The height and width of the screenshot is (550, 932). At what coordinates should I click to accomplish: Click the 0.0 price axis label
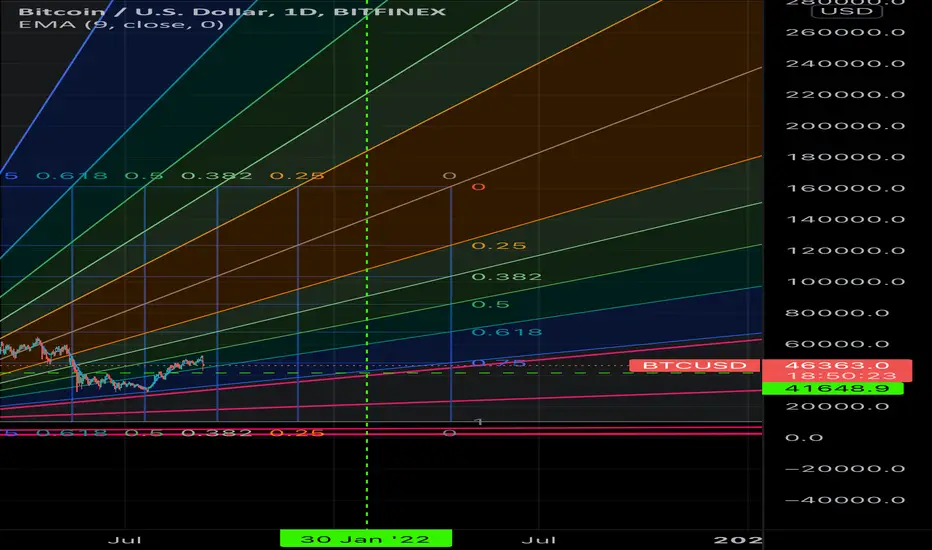(x=804, y=438)
